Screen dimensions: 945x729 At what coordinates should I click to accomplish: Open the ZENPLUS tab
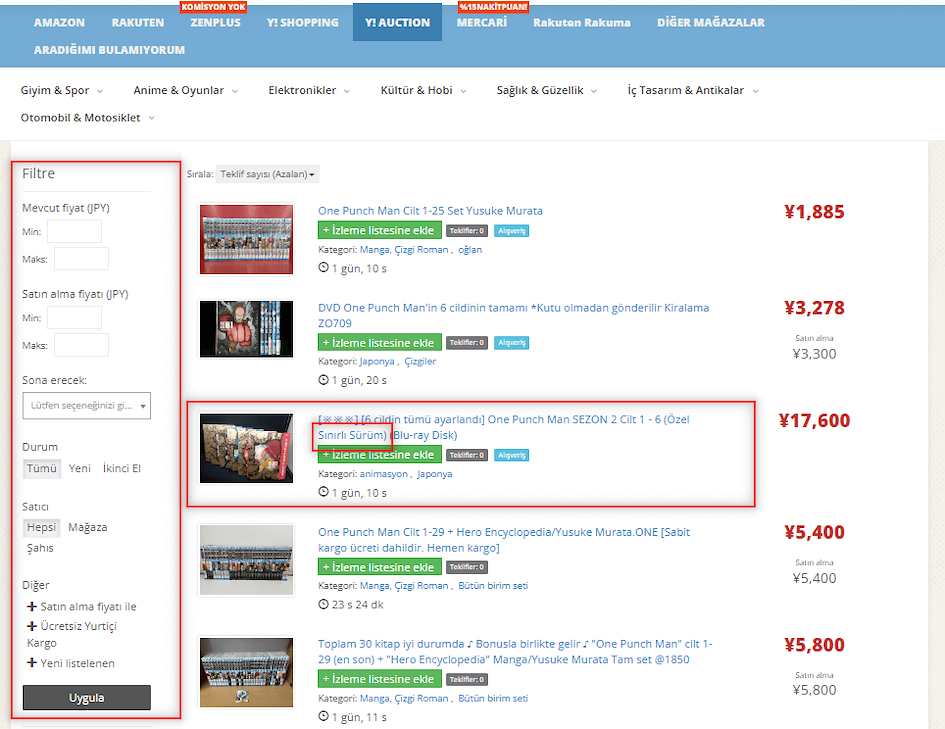(215, 23)
